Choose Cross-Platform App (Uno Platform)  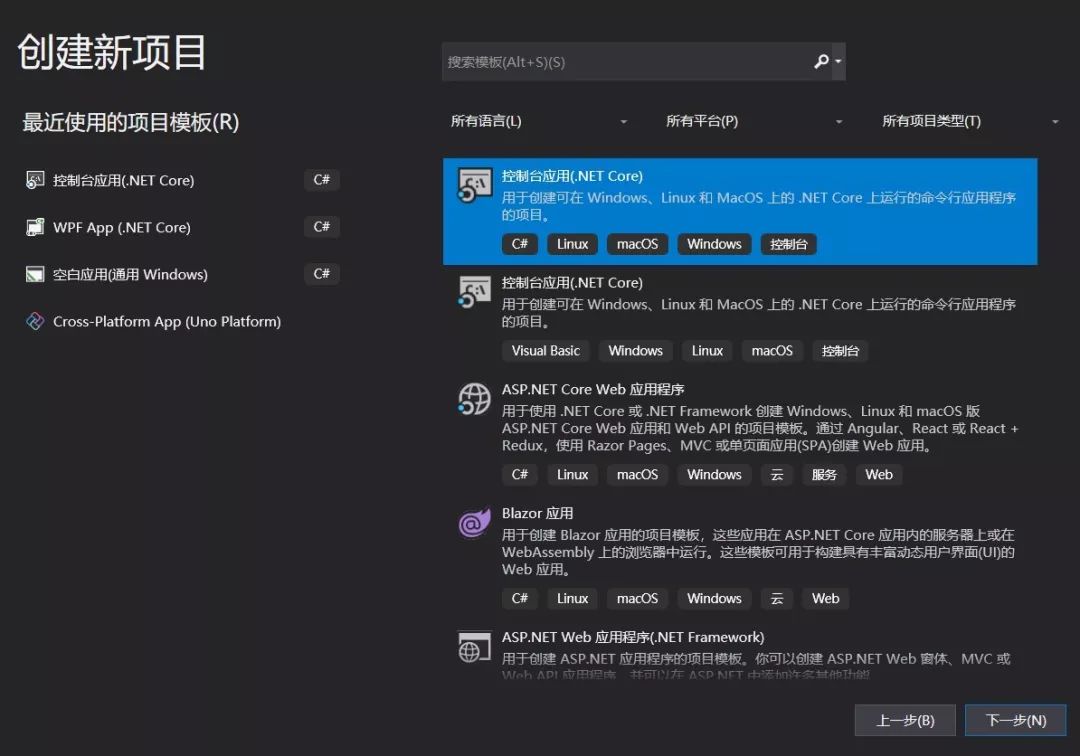(x=167, y=322)
